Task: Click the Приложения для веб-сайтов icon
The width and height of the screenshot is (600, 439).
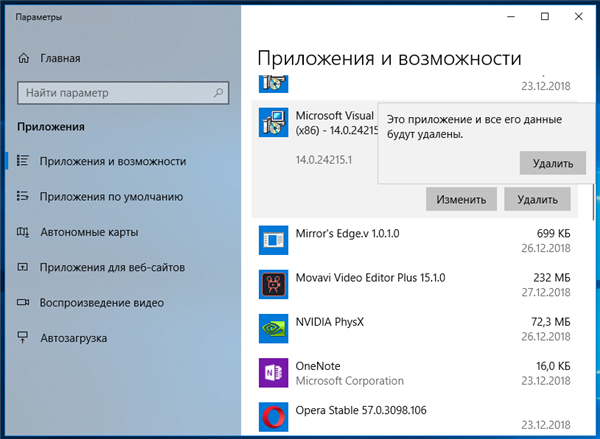Action: click(23, 267)
